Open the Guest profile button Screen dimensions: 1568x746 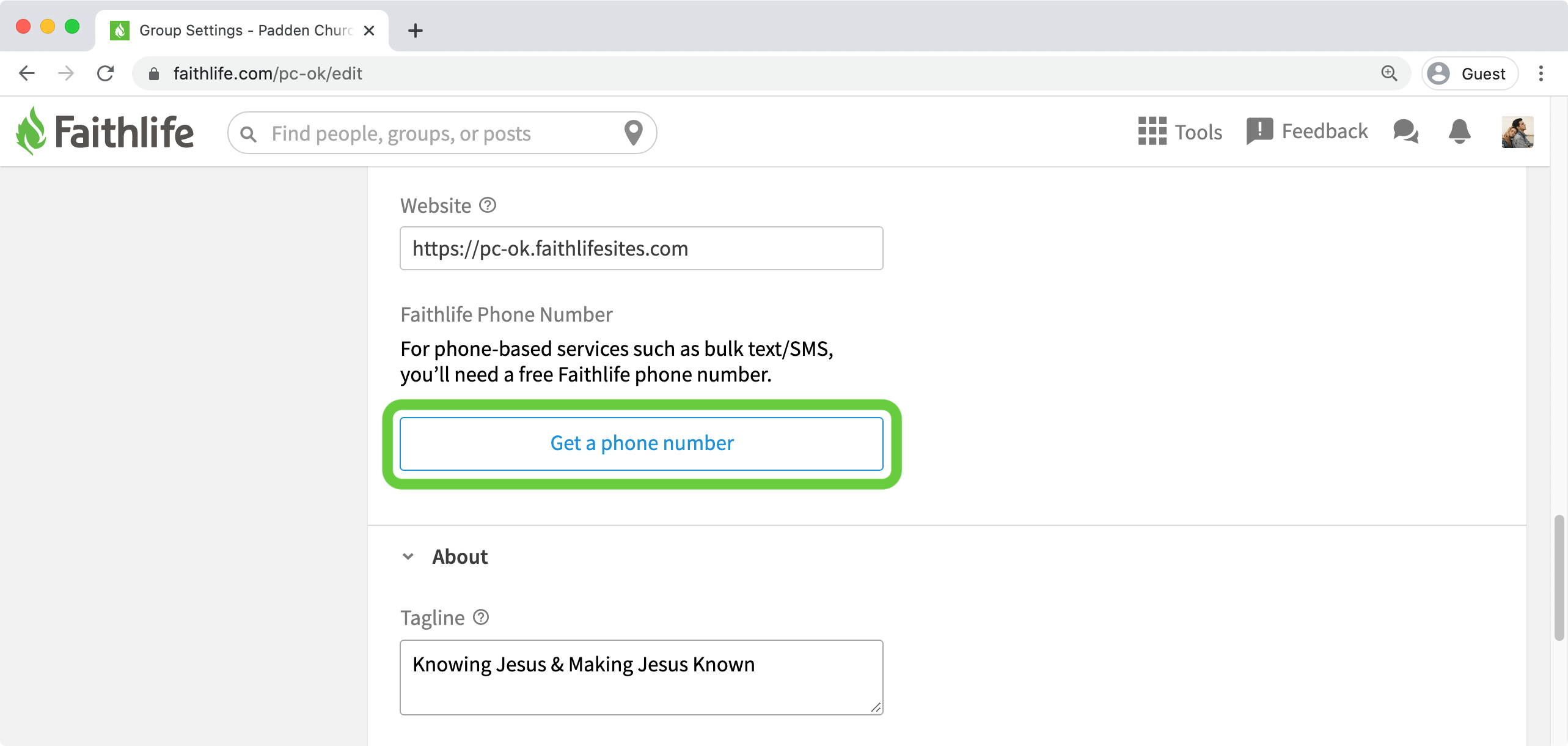1470,73
